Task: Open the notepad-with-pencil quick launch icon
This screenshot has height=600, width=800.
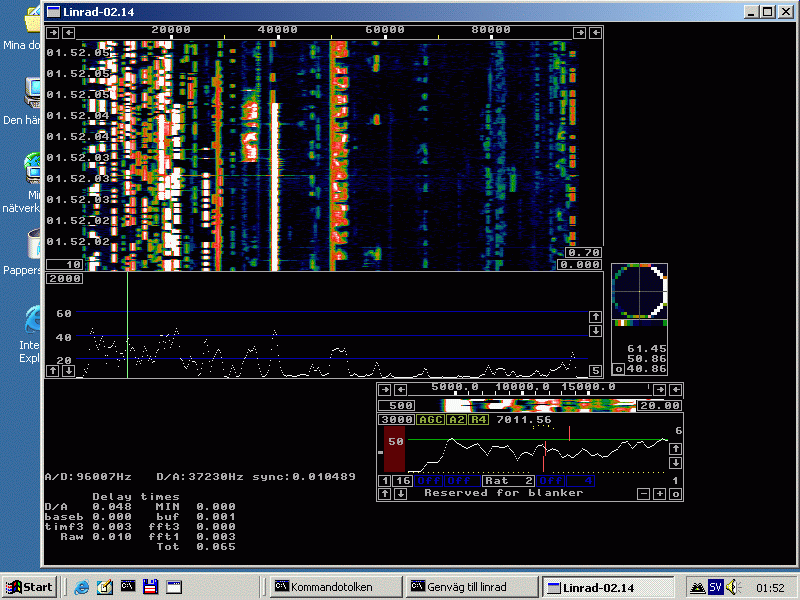Action: pos(105,587)
